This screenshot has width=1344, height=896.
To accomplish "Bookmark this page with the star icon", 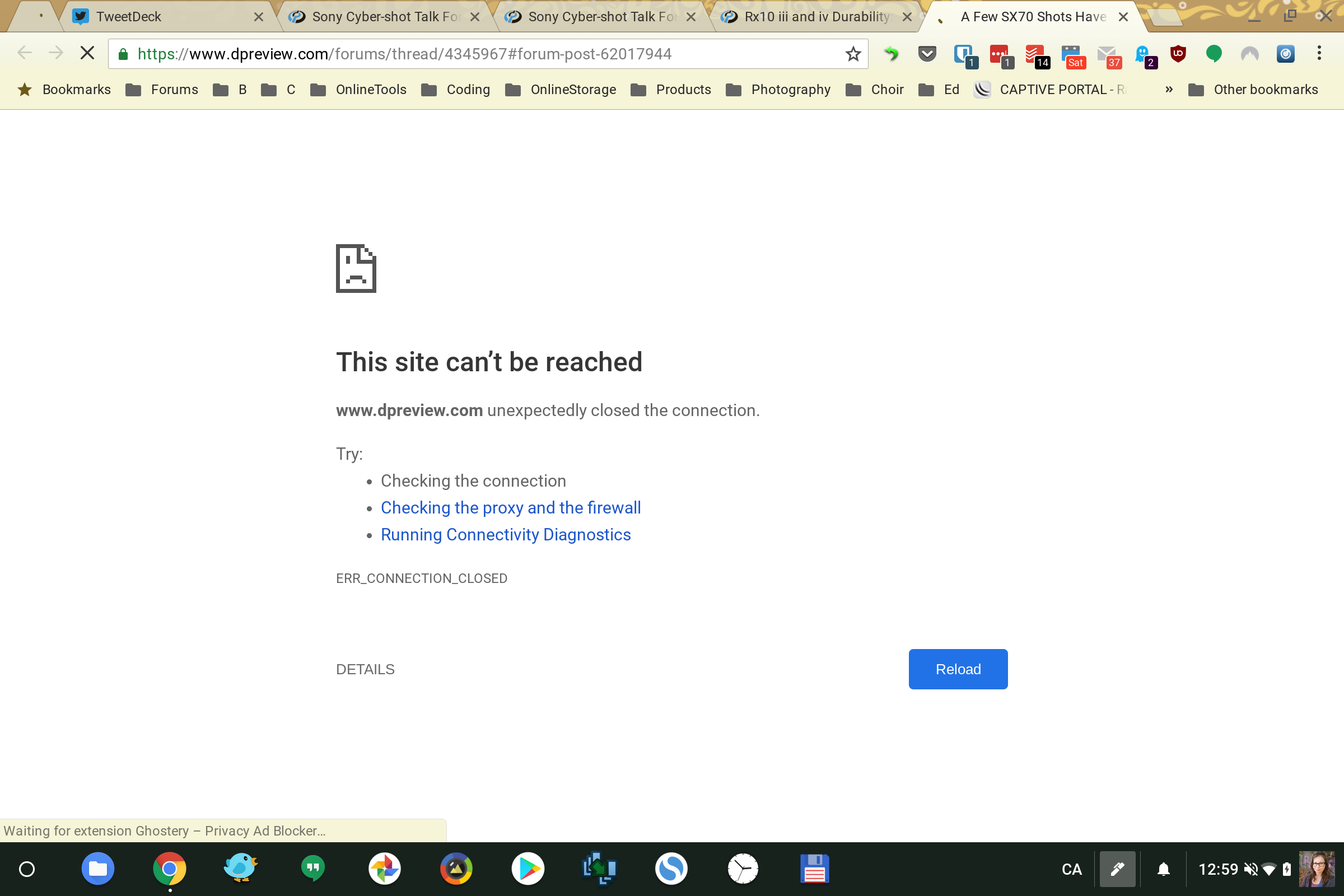I will [853, 54].
